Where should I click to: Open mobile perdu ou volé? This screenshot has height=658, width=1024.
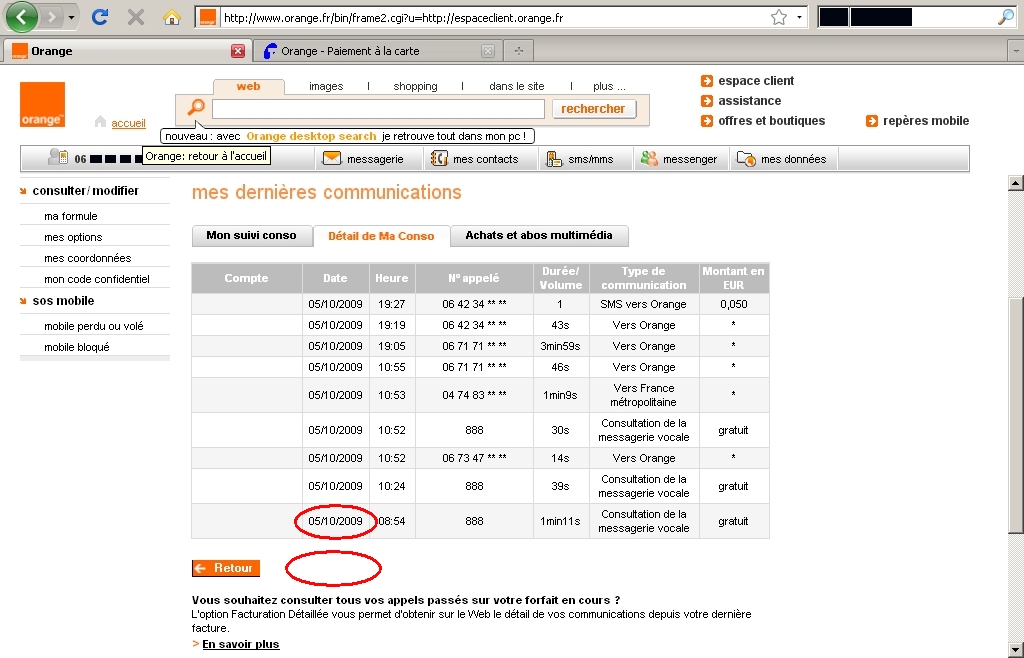click(93, 326)
